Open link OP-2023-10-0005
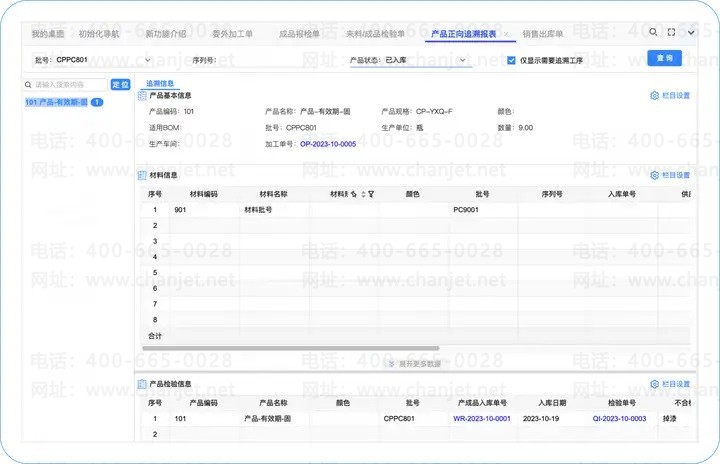720x464 pixels. (328, 144)
